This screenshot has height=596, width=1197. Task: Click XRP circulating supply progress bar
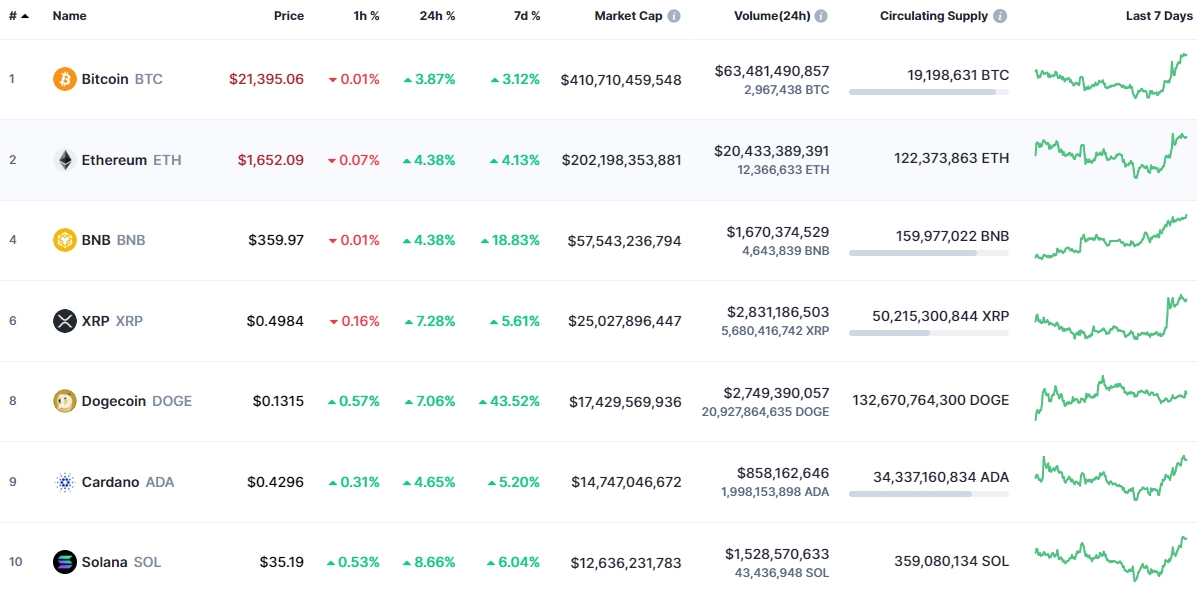click(928, 333)
